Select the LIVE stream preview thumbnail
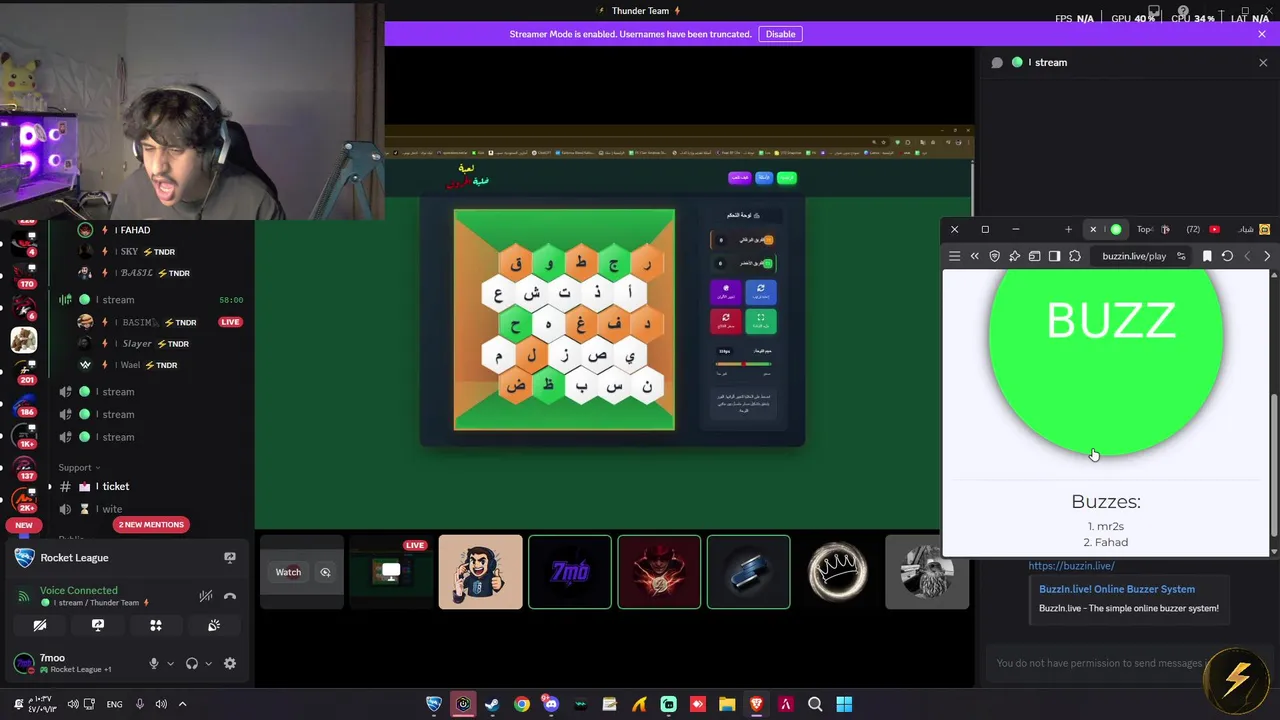The image size is (1280, 720). coord(391,572)
